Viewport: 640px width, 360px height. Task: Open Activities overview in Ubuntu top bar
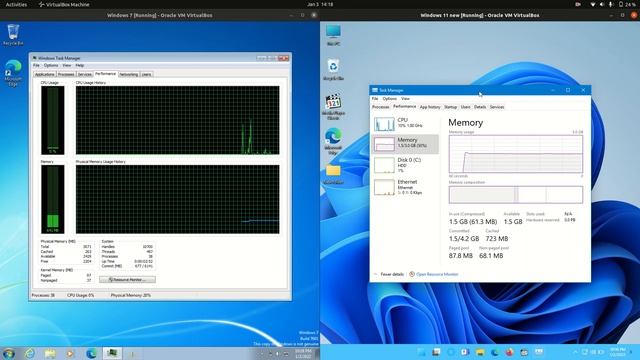(16, 4)
